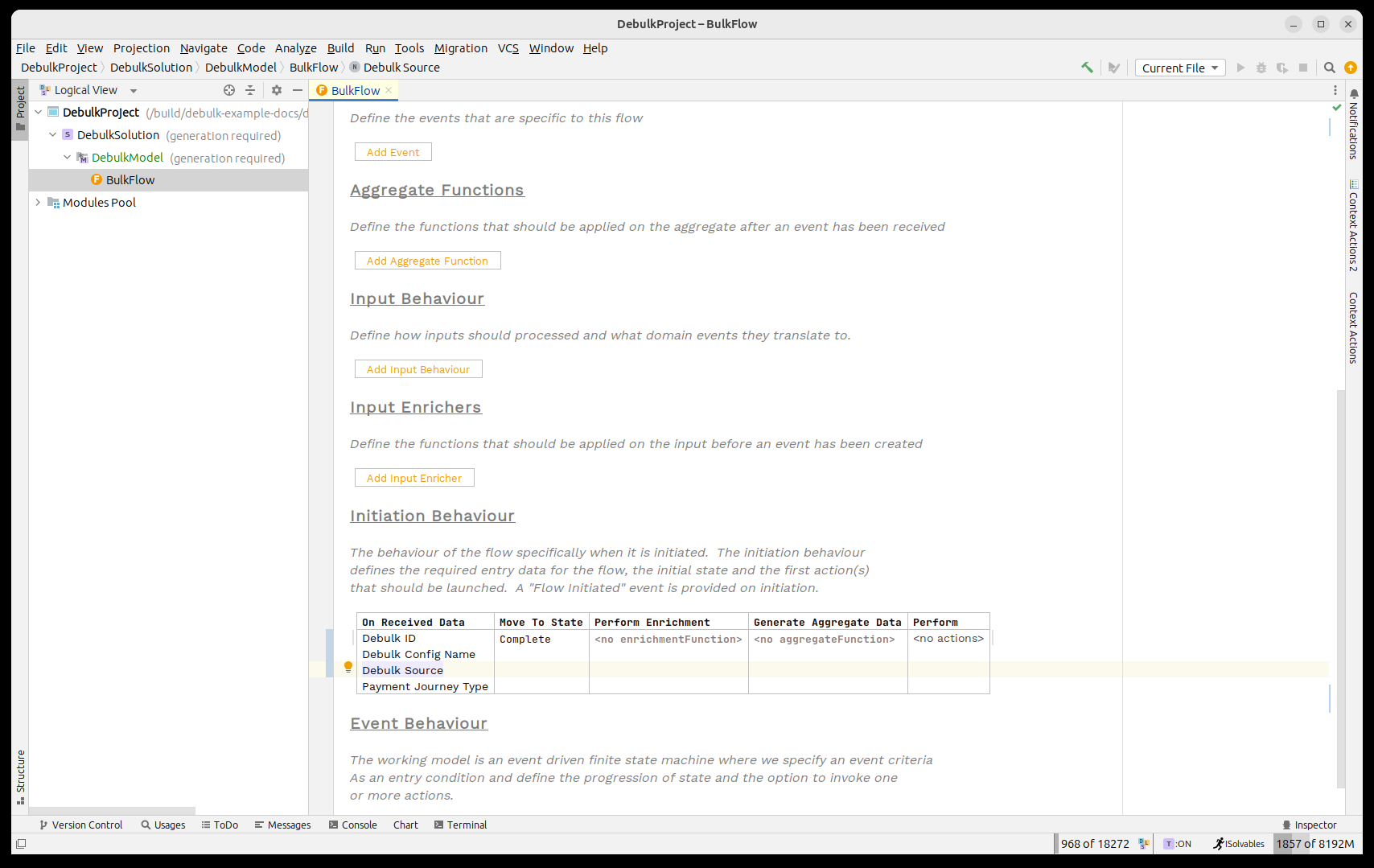Click the Complete state cell in table
The image size is (1374, 868).
coord(525,640)
